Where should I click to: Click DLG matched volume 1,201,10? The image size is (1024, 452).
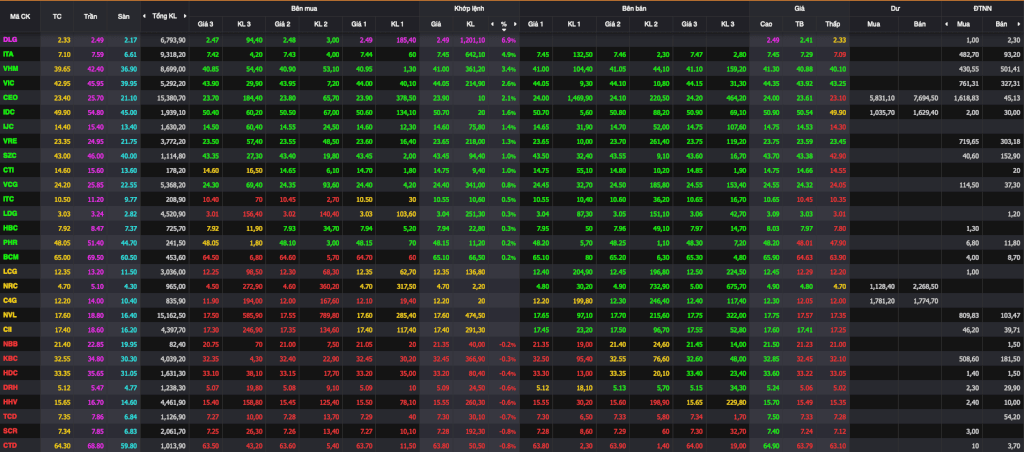(x=471, y=40)
